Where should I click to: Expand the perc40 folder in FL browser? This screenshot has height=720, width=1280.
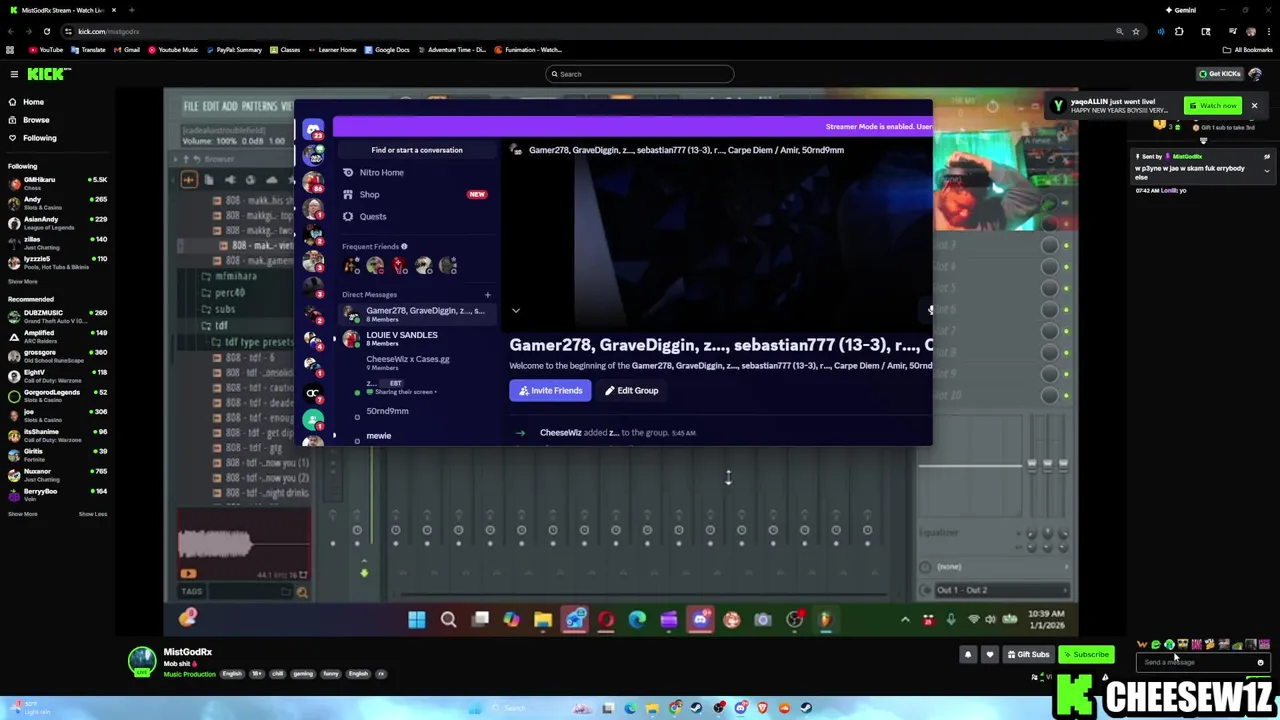(x=229, y=293)
